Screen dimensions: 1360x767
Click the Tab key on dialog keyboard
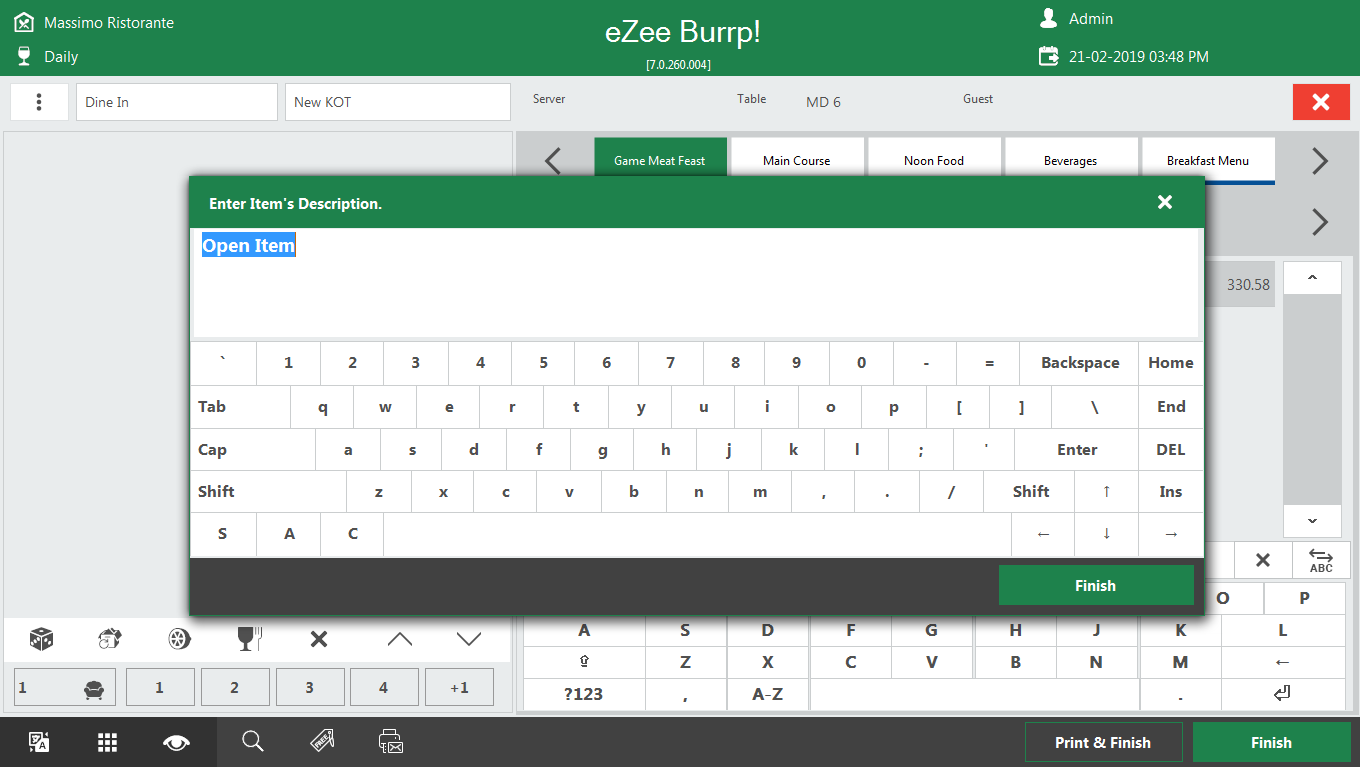240,407
